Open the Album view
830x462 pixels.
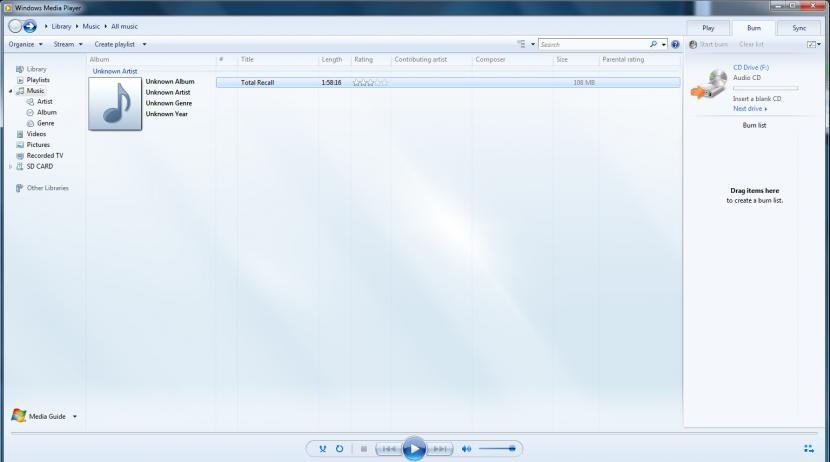click(x=47, y=112)
